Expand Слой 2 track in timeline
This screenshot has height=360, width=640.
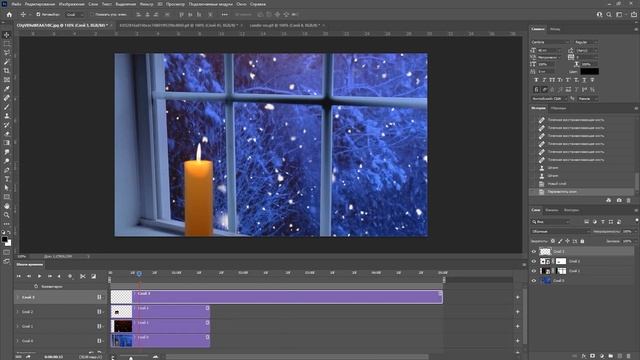[18, 312]
